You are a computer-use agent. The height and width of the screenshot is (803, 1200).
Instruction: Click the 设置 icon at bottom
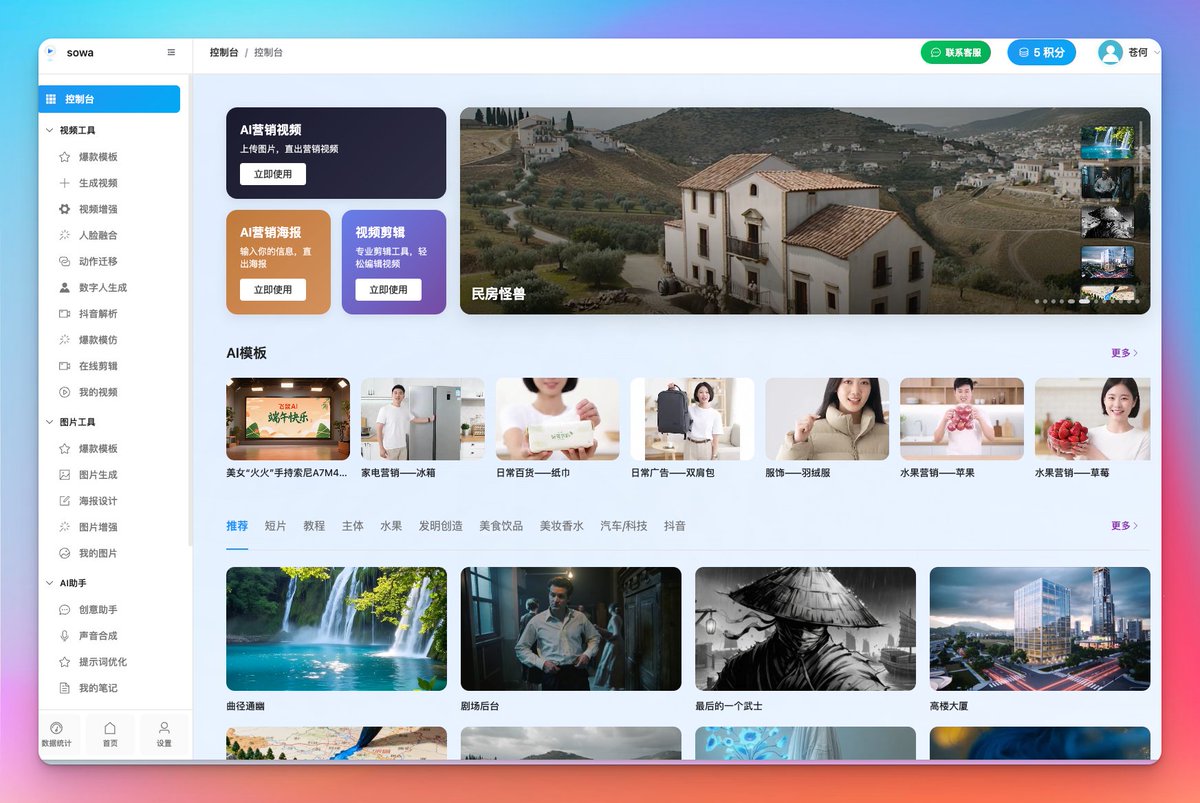pos(164,735)
